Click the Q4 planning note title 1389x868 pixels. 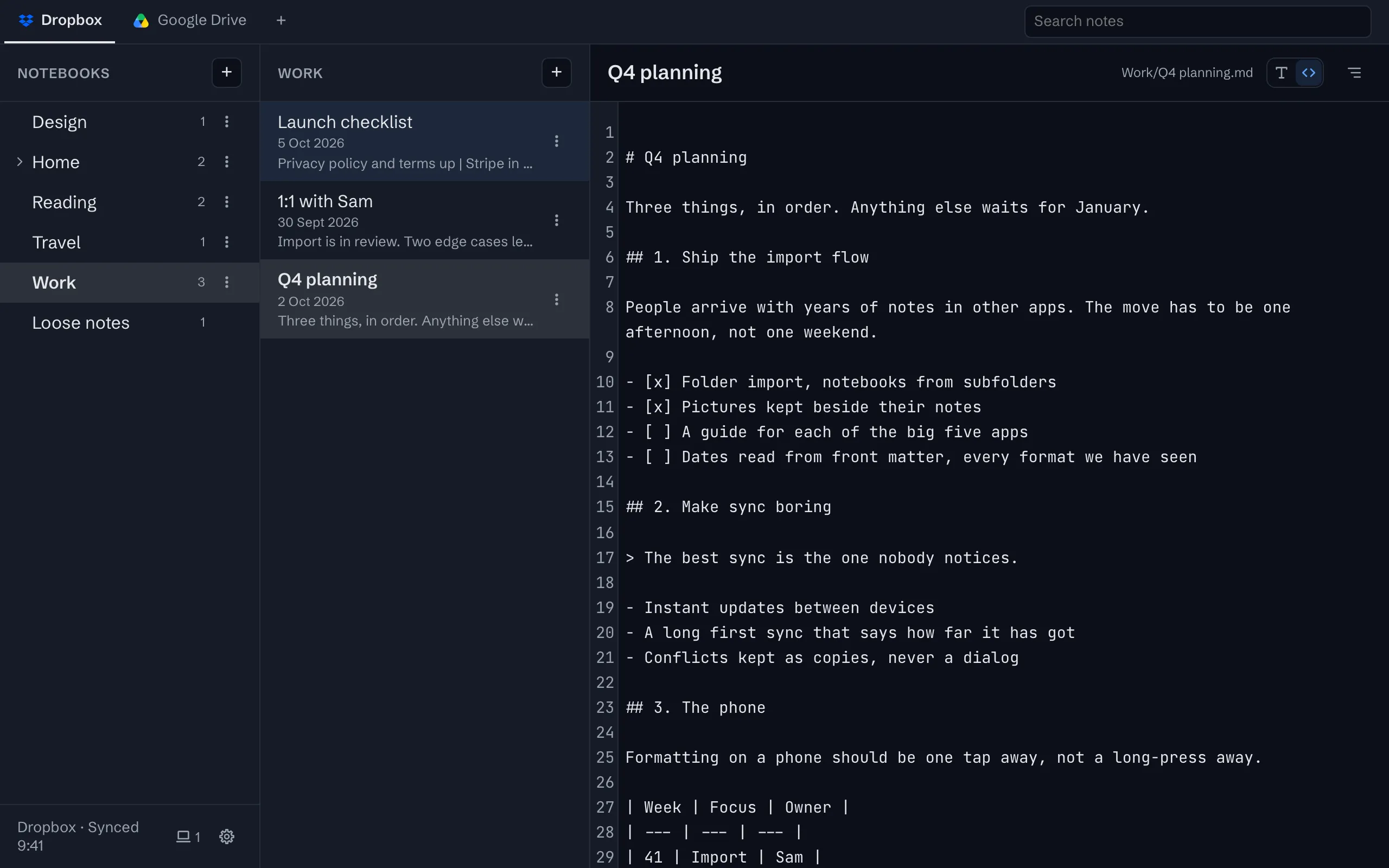tap(664, 72)
